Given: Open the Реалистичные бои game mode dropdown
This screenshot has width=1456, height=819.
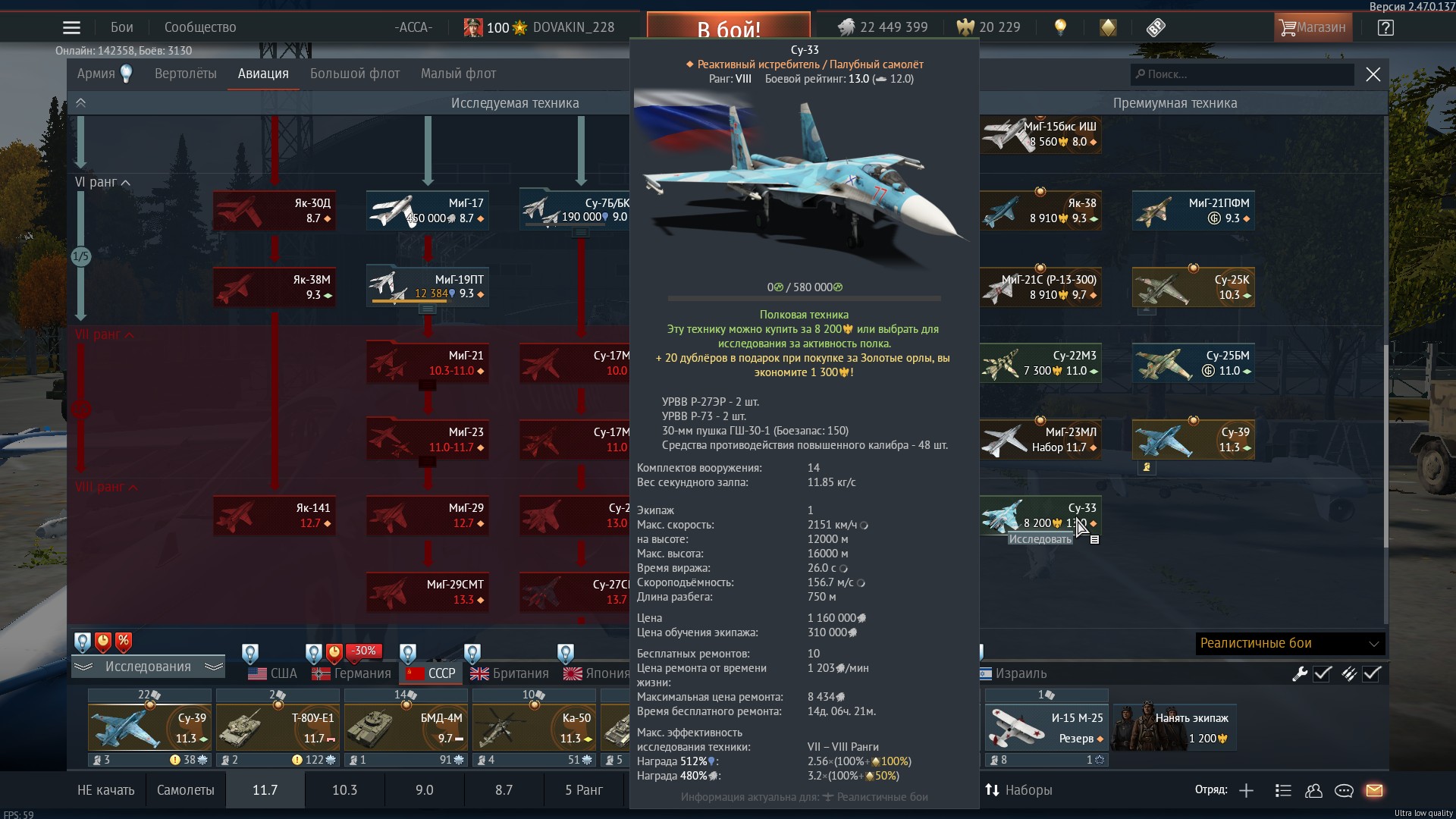Looking at the screenshot, I should (x=1289, y=643).
